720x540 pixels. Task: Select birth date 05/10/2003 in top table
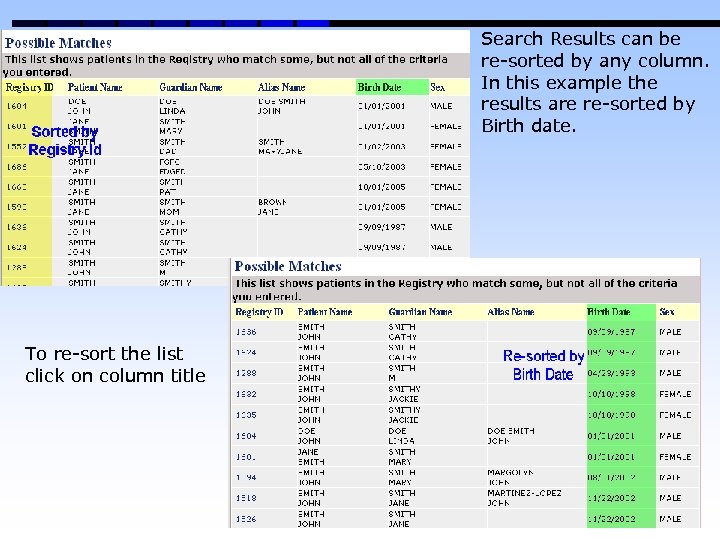[382, 167]
